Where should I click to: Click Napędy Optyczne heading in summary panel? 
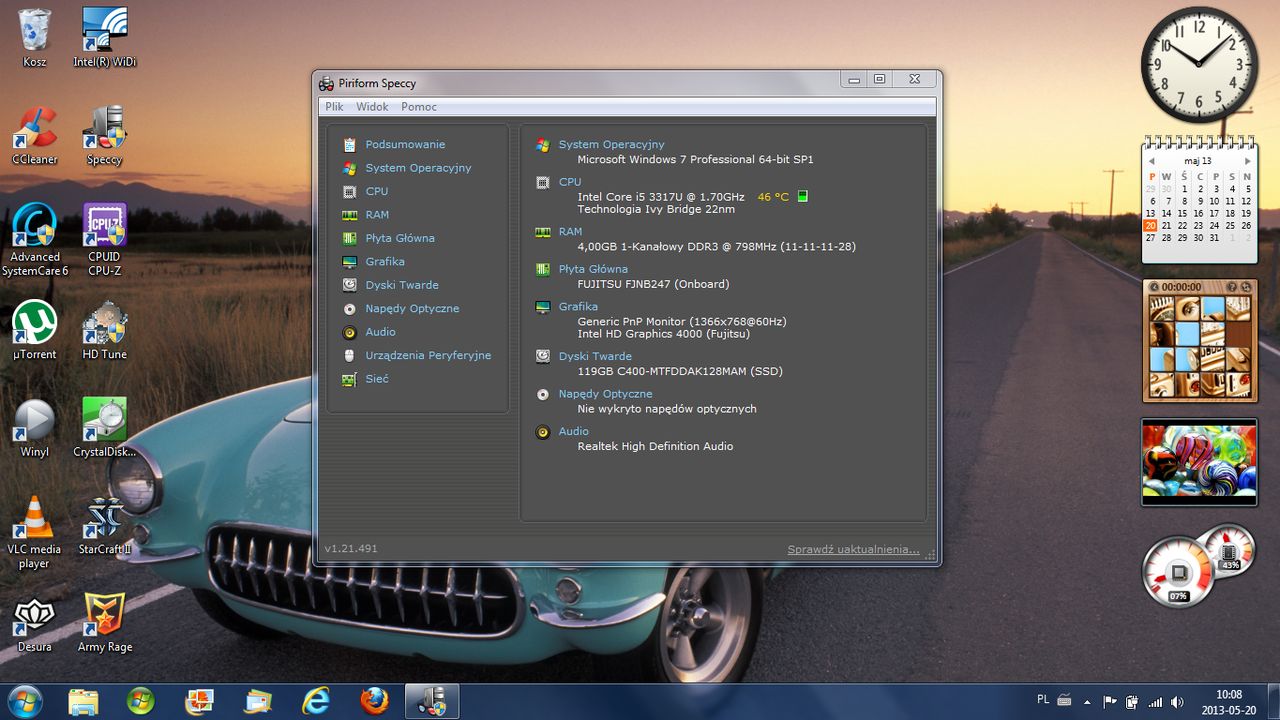(x=605, y=394)
